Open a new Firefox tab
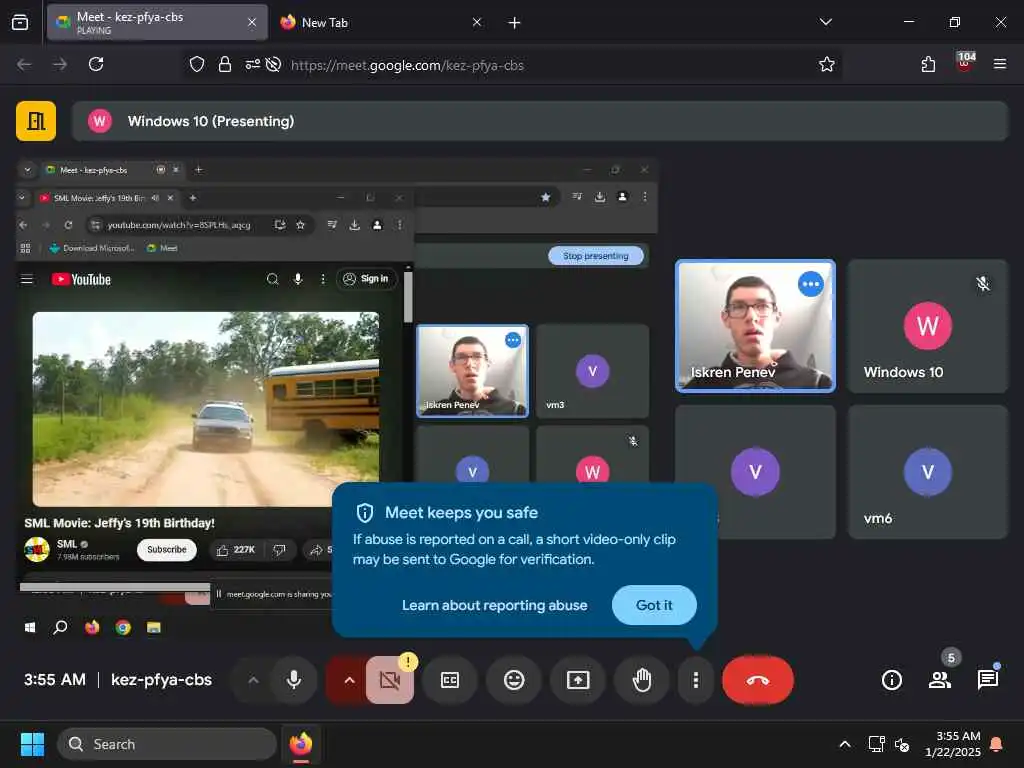Image resolution: width=1024 pixels, height=768 pixels. point(514,23)
